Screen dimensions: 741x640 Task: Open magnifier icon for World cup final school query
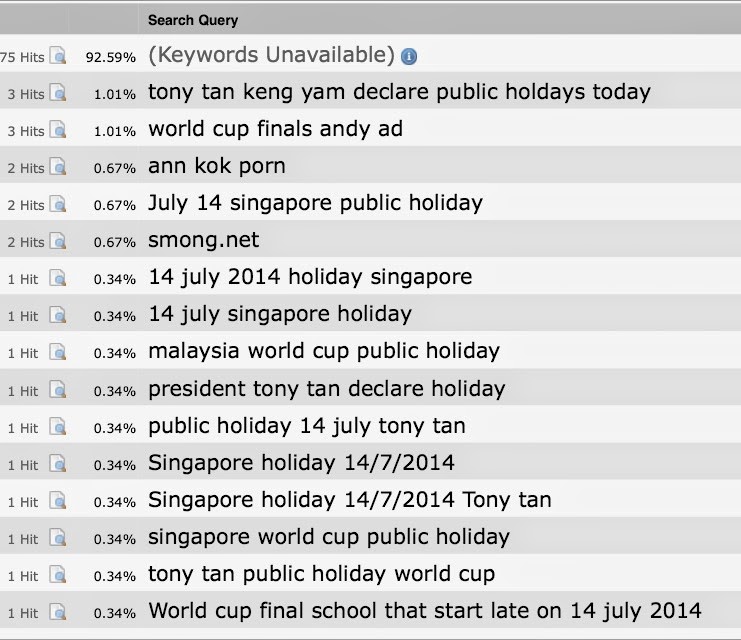[58, 611]
